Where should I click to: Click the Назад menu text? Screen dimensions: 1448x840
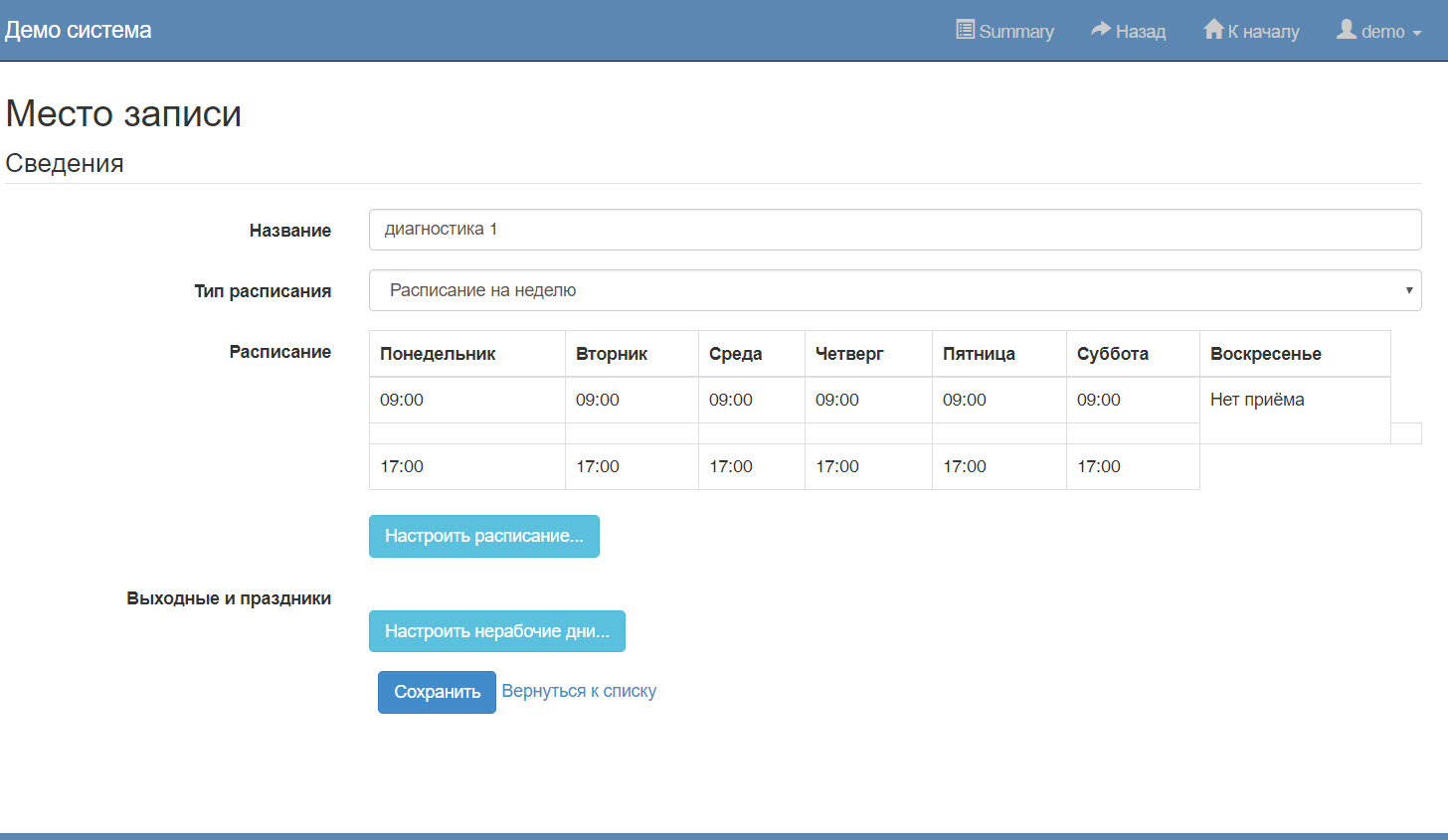1141,32
